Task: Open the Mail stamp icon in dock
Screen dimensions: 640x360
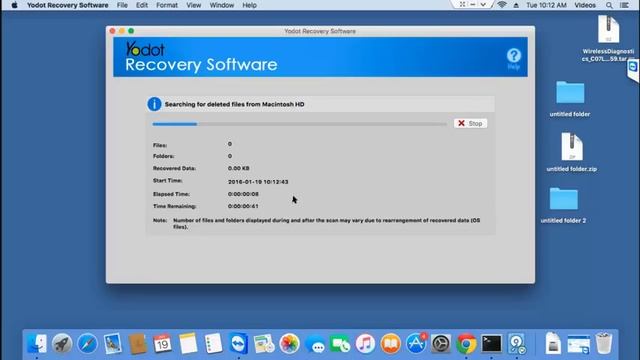Action: coord(113,343)
